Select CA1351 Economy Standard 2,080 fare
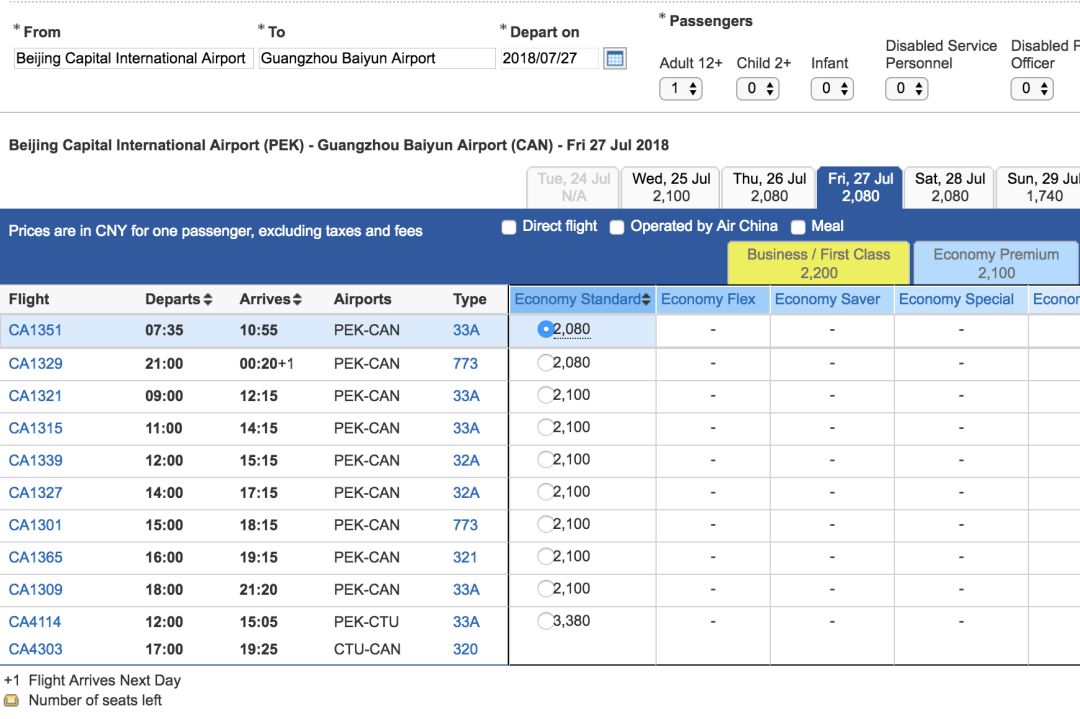This screenshot has height=719, width=1080. pyautogui.click(x=546, y=329)
